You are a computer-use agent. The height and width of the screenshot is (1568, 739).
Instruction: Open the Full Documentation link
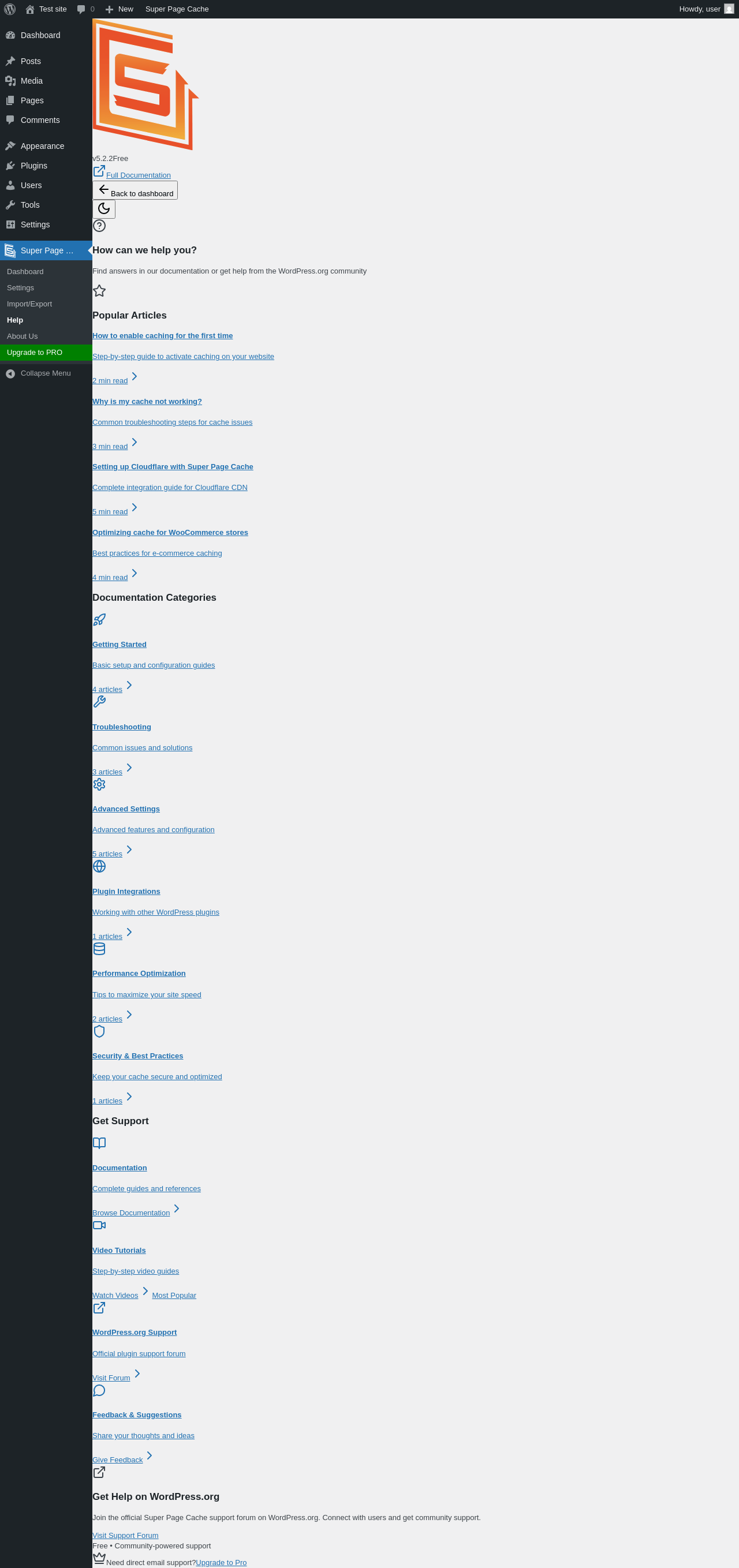138,175
